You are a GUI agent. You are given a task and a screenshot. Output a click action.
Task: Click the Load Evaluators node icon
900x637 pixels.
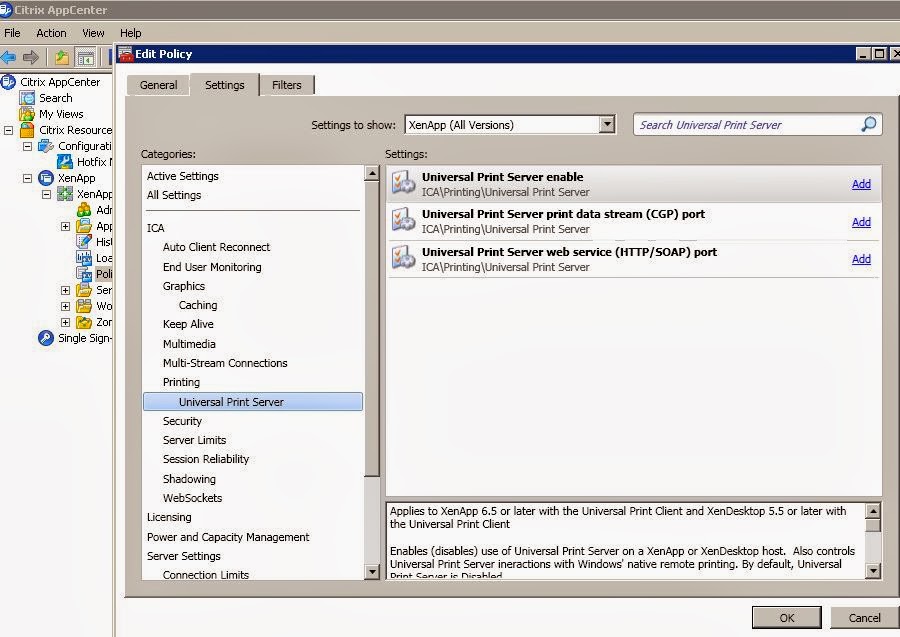tap(84, 258)
